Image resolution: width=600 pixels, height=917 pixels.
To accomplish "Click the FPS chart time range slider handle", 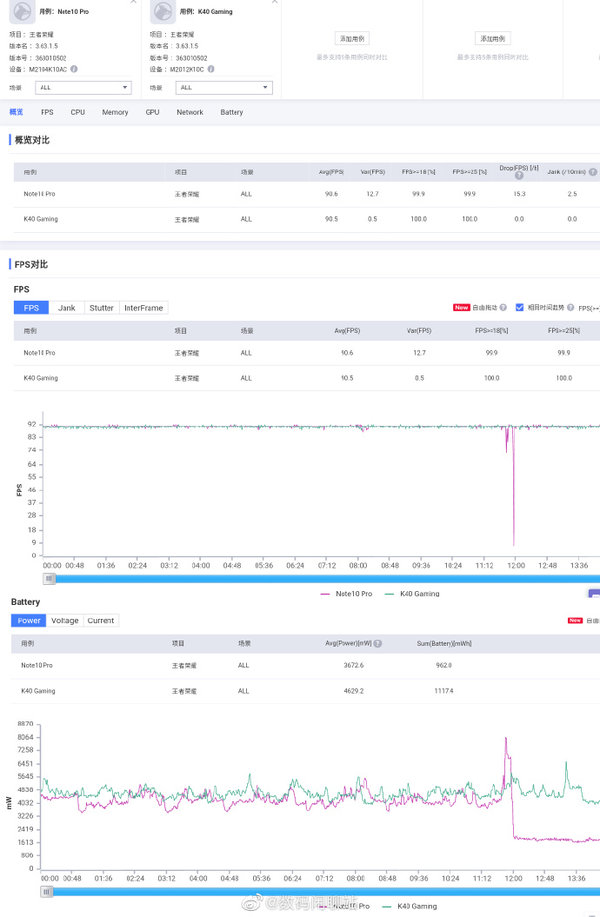I will 49,578.
